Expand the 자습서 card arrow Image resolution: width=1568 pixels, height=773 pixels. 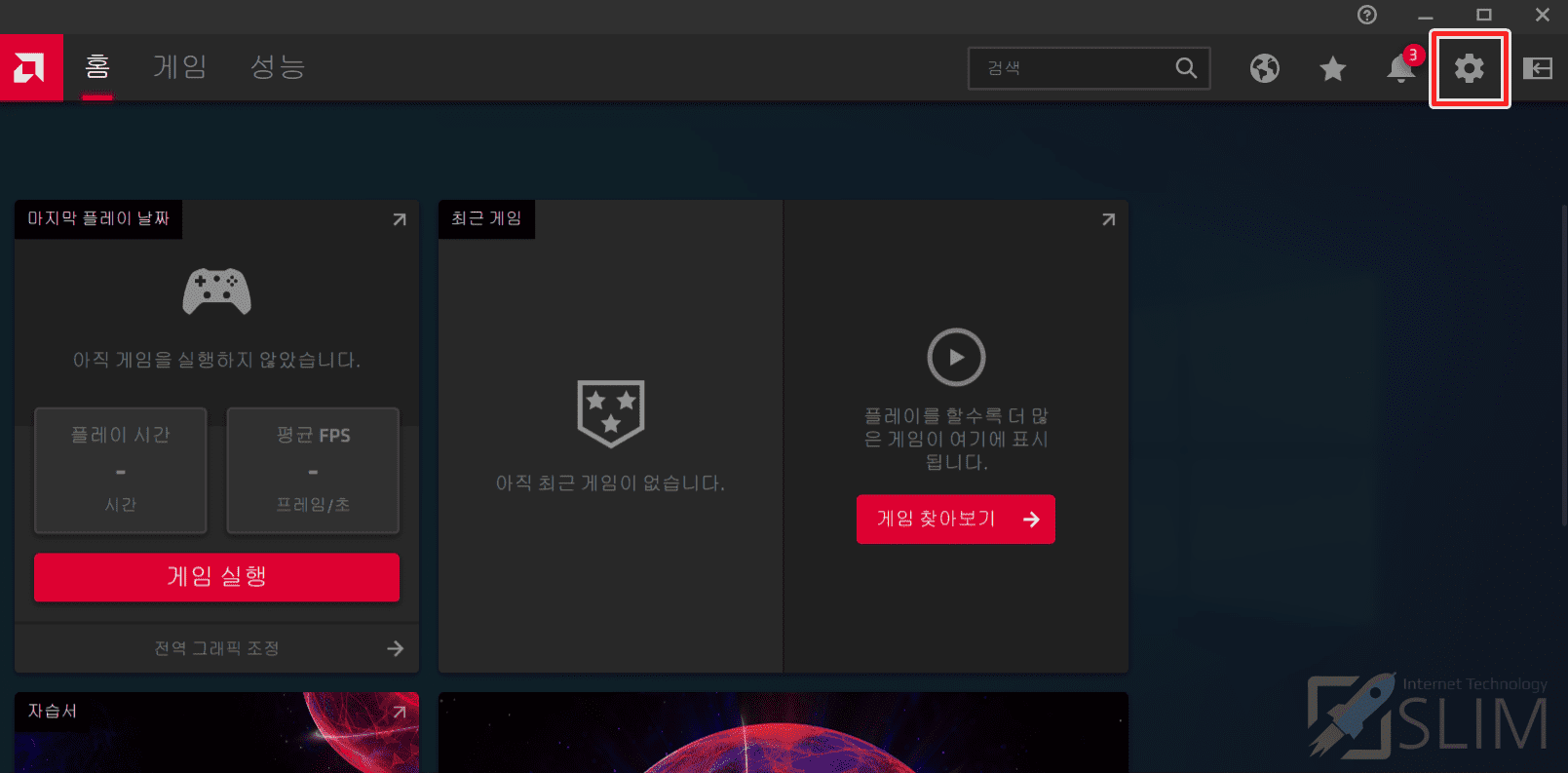pyautogui.click(x=400, y=713)
